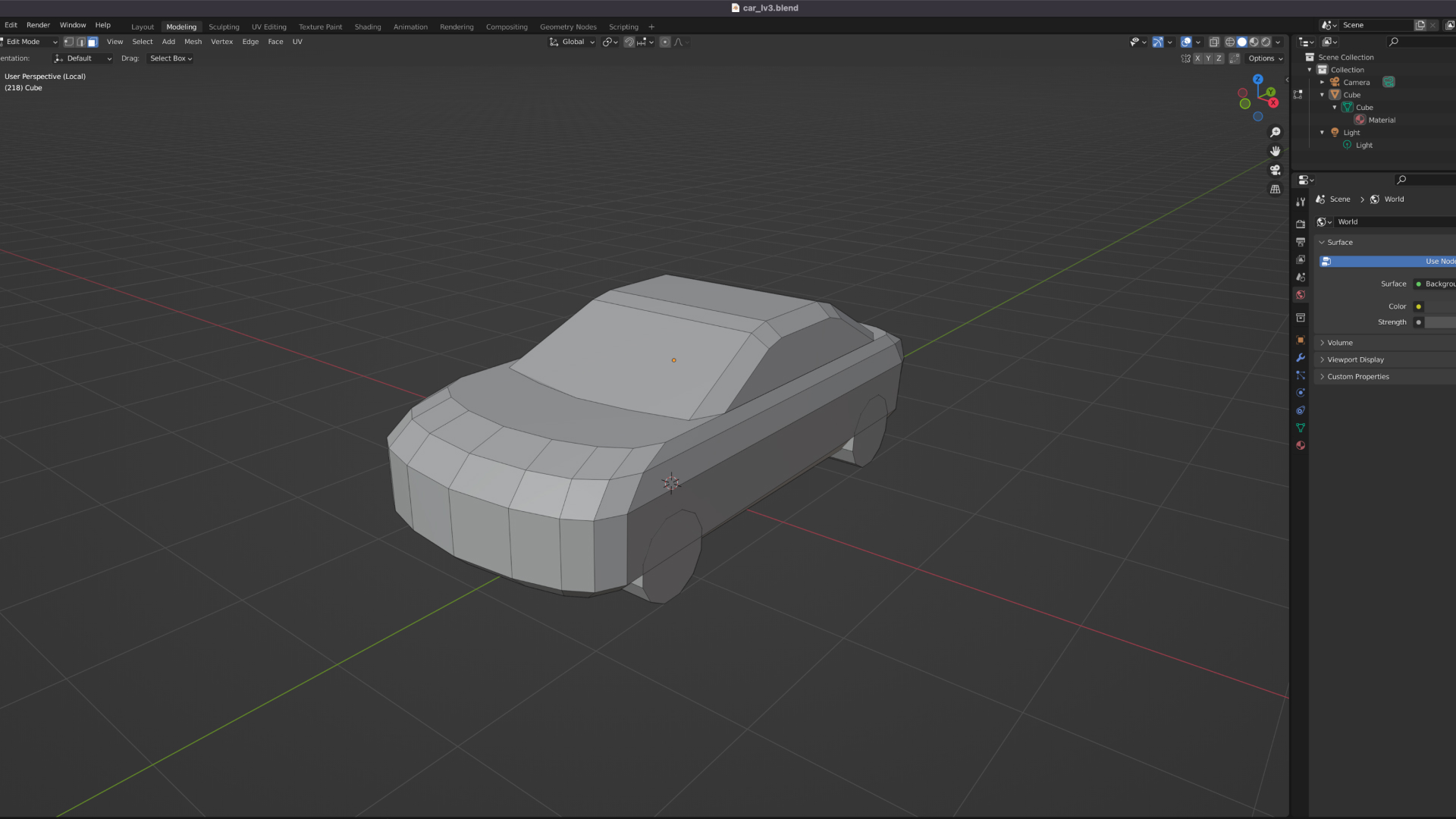Click the Strength value slider
The width and height of the screenshot is (1456, 819).
(1440, 322)
